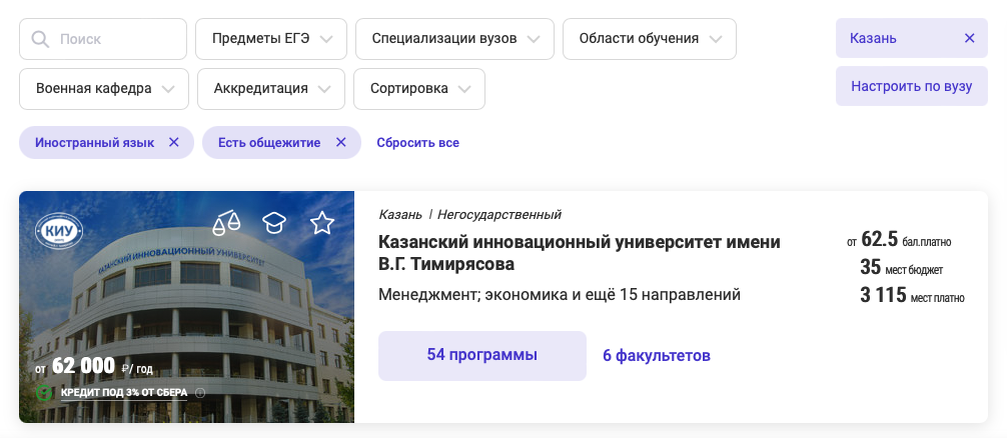Click the КИУ university logo

pyautogui.click(x=58, y=231)
